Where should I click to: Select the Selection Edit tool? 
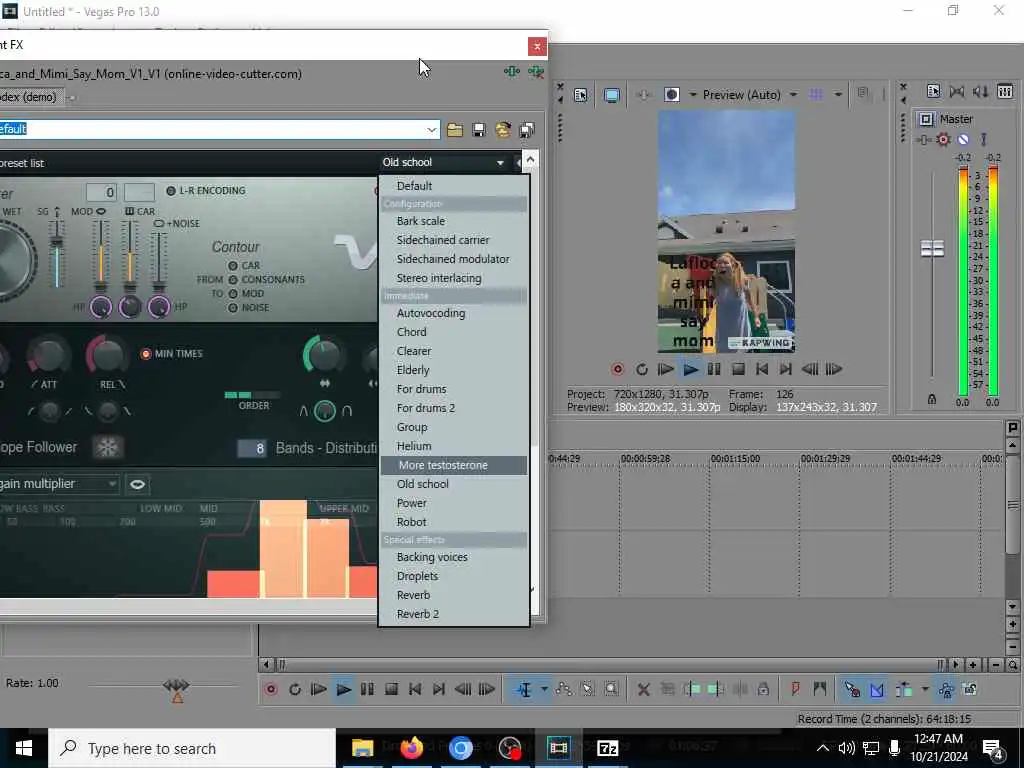point(587,689)
